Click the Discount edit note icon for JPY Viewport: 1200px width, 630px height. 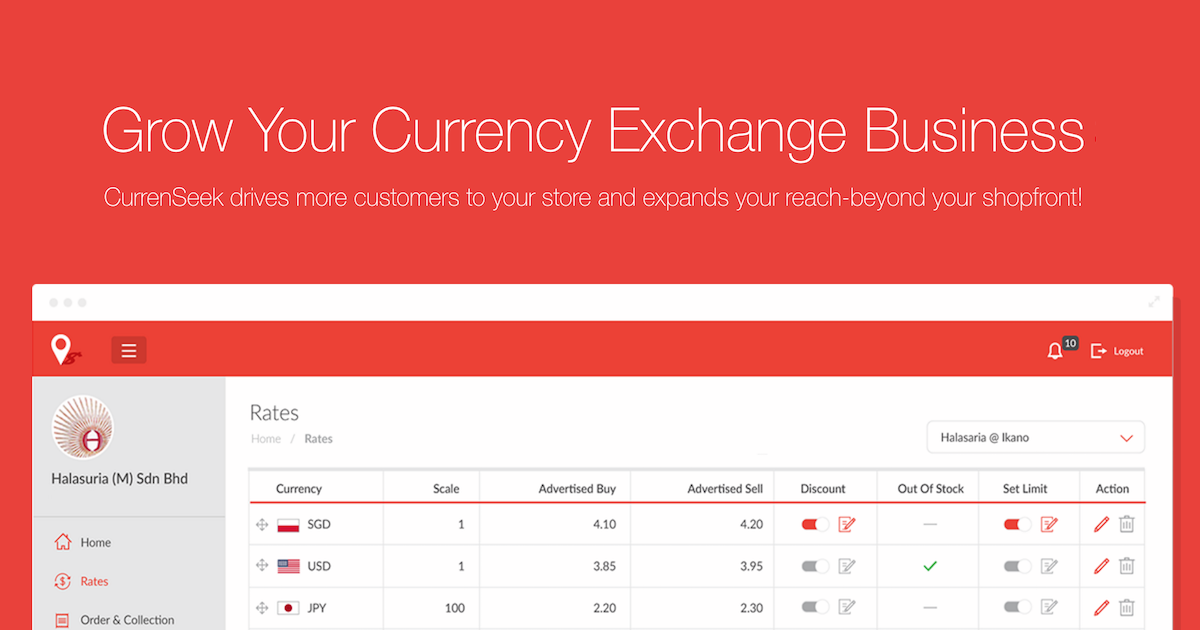click(x=847, y=607)
